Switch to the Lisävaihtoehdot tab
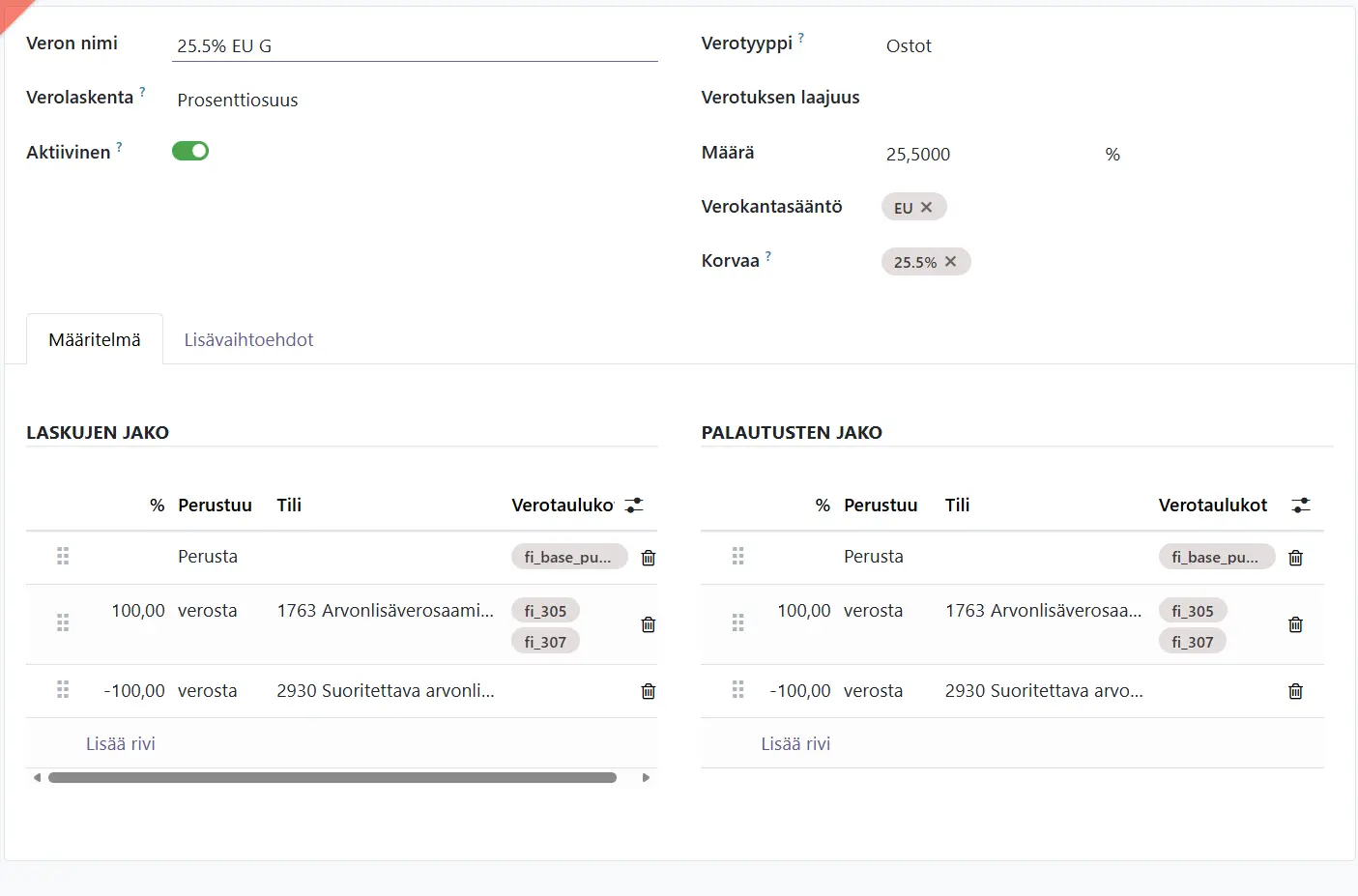 (x=248, y=339)
